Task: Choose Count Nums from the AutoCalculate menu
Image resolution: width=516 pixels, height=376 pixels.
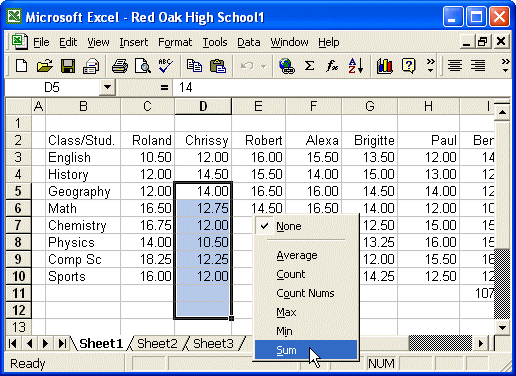Action: [306, 293]
